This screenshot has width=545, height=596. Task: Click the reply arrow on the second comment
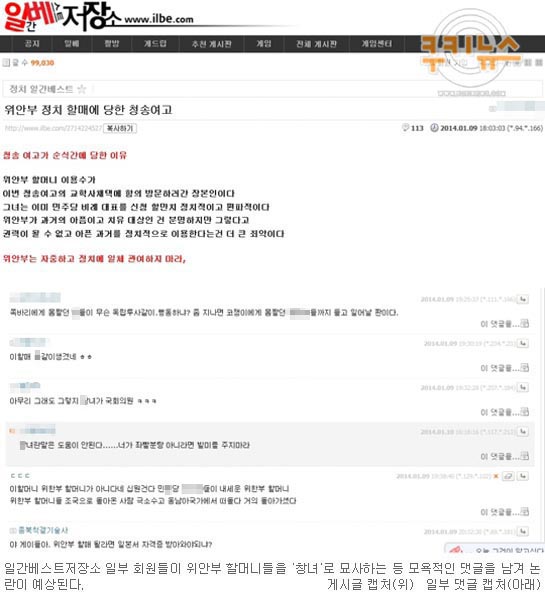click(x=523, y=344)
